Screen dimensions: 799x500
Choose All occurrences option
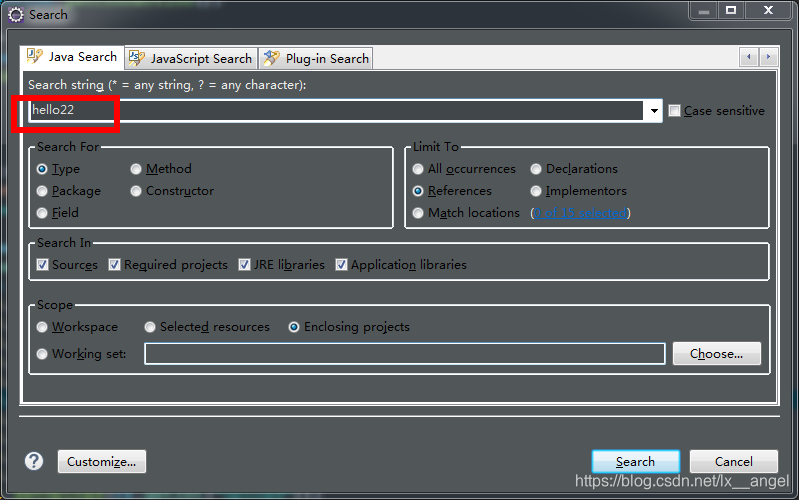418,169
